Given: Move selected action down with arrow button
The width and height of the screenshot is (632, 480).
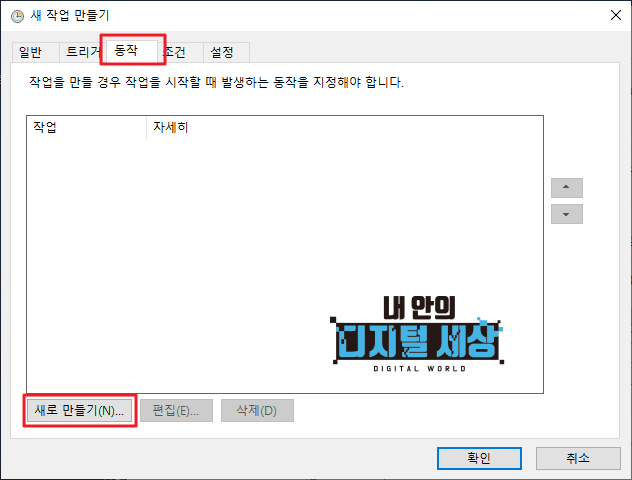Looking at the screenshot, I should pyautogui.click(x=566, y=214).
